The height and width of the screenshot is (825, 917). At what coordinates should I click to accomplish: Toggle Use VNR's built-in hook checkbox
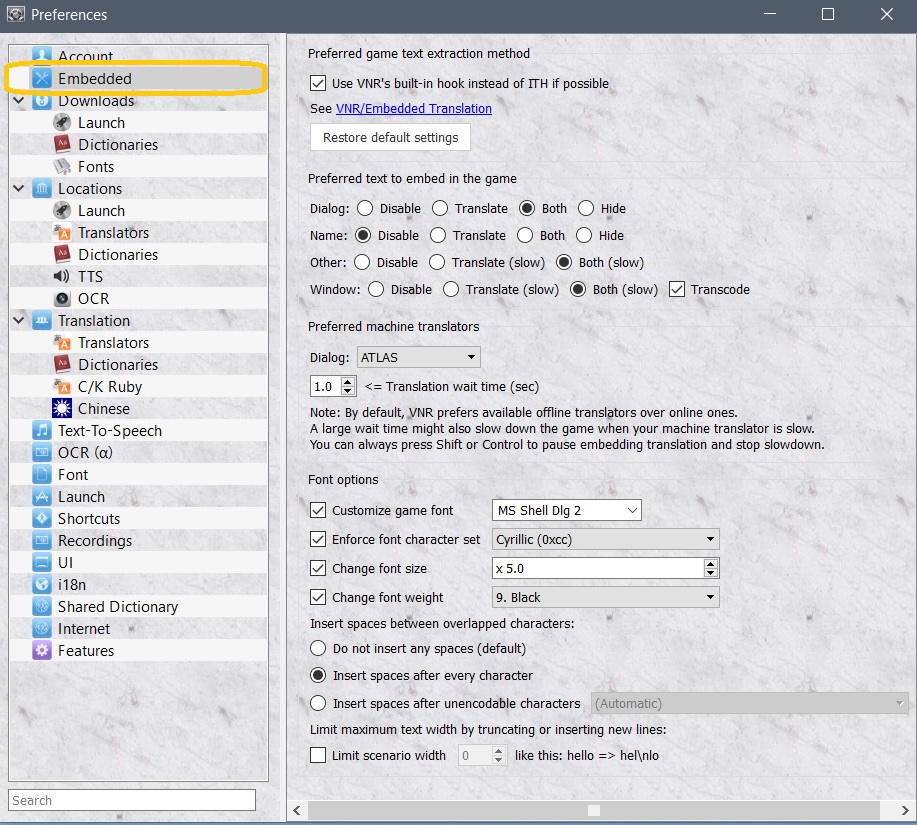(x=318, y=83)
